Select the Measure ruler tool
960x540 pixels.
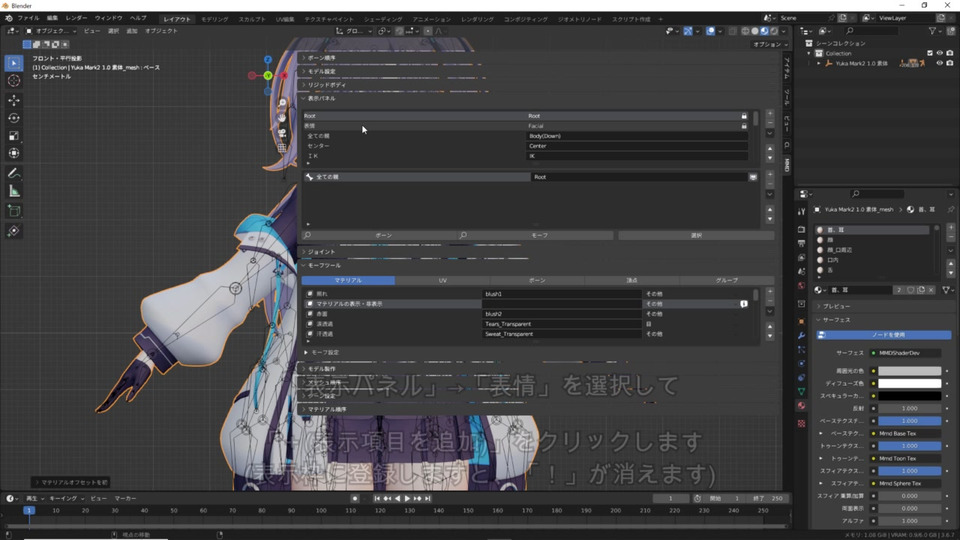pyautogui.click(x=14, y=191)
